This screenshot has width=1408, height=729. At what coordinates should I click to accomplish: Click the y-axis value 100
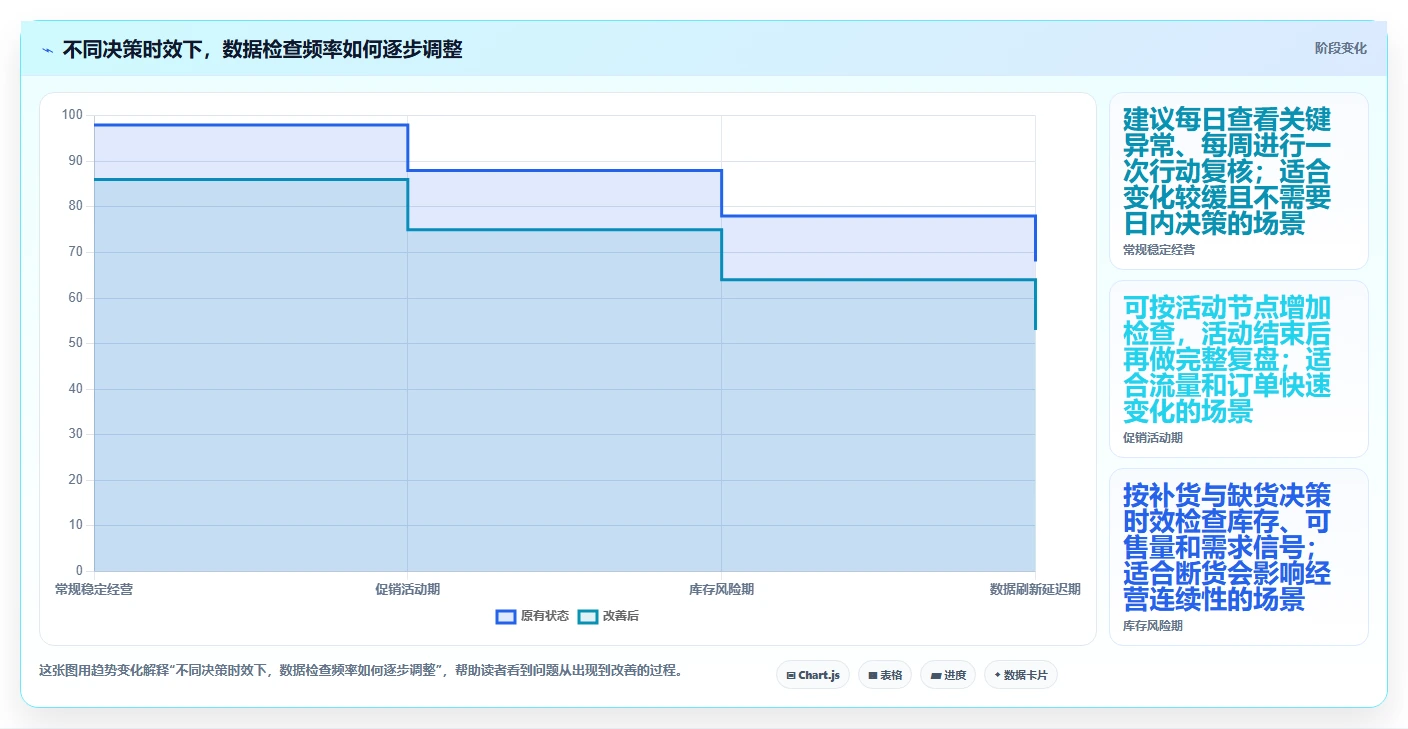(x=72, y=115)
